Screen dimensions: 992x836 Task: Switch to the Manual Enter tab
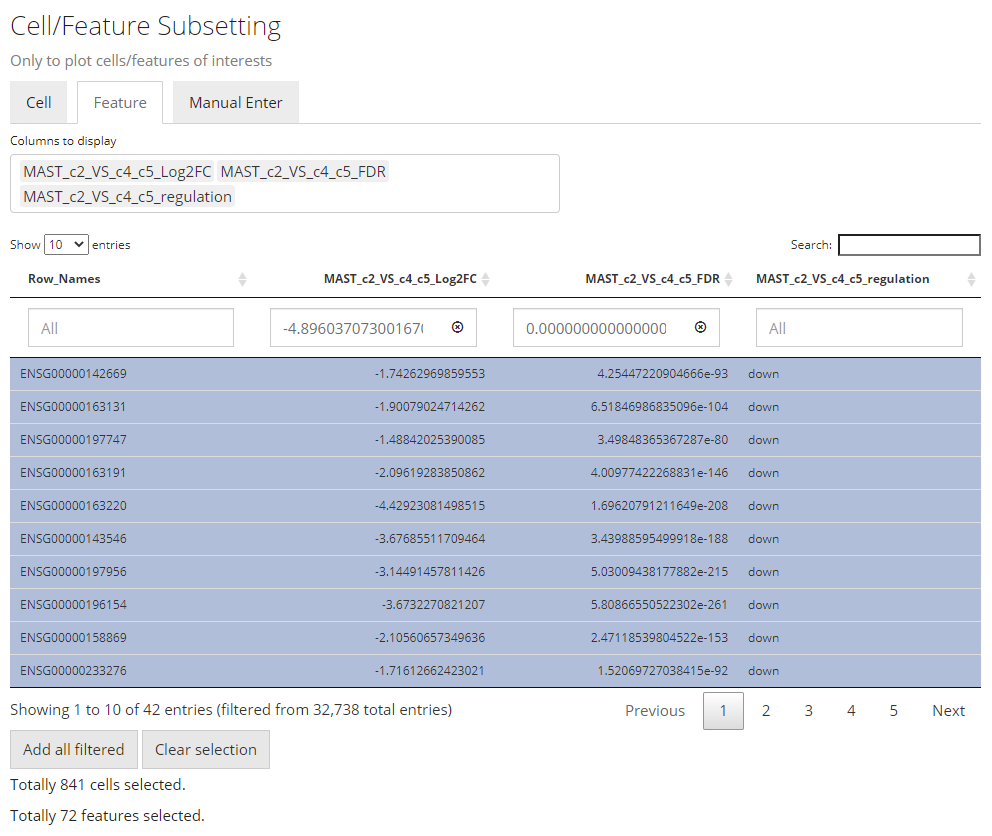click(235, 102)
